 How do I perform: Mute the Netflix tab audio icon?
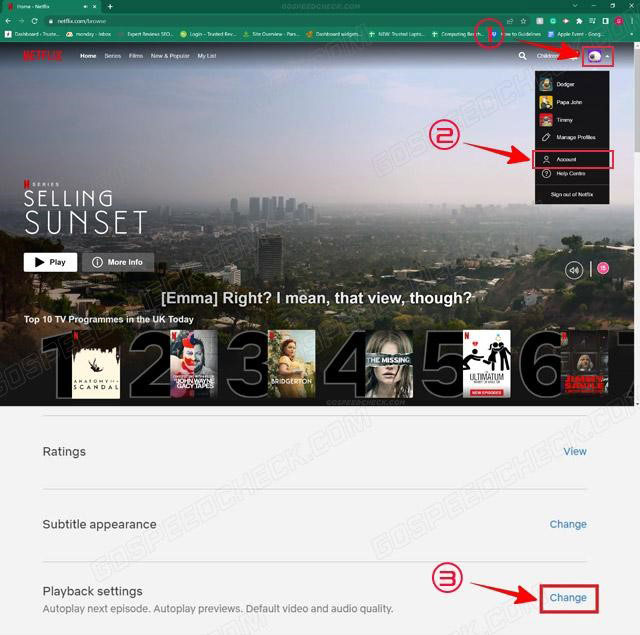85,7
